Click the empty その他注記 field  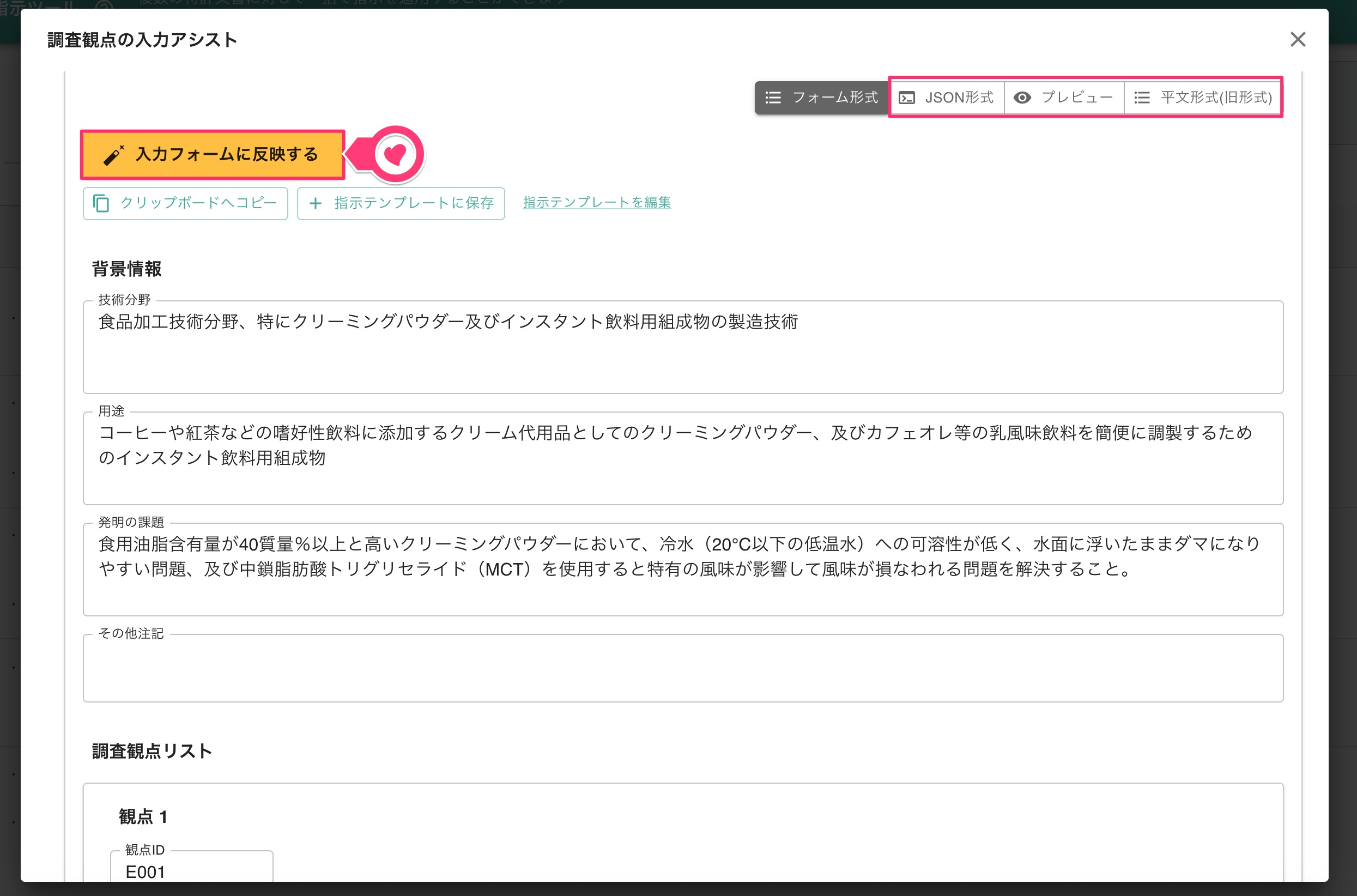682,668
